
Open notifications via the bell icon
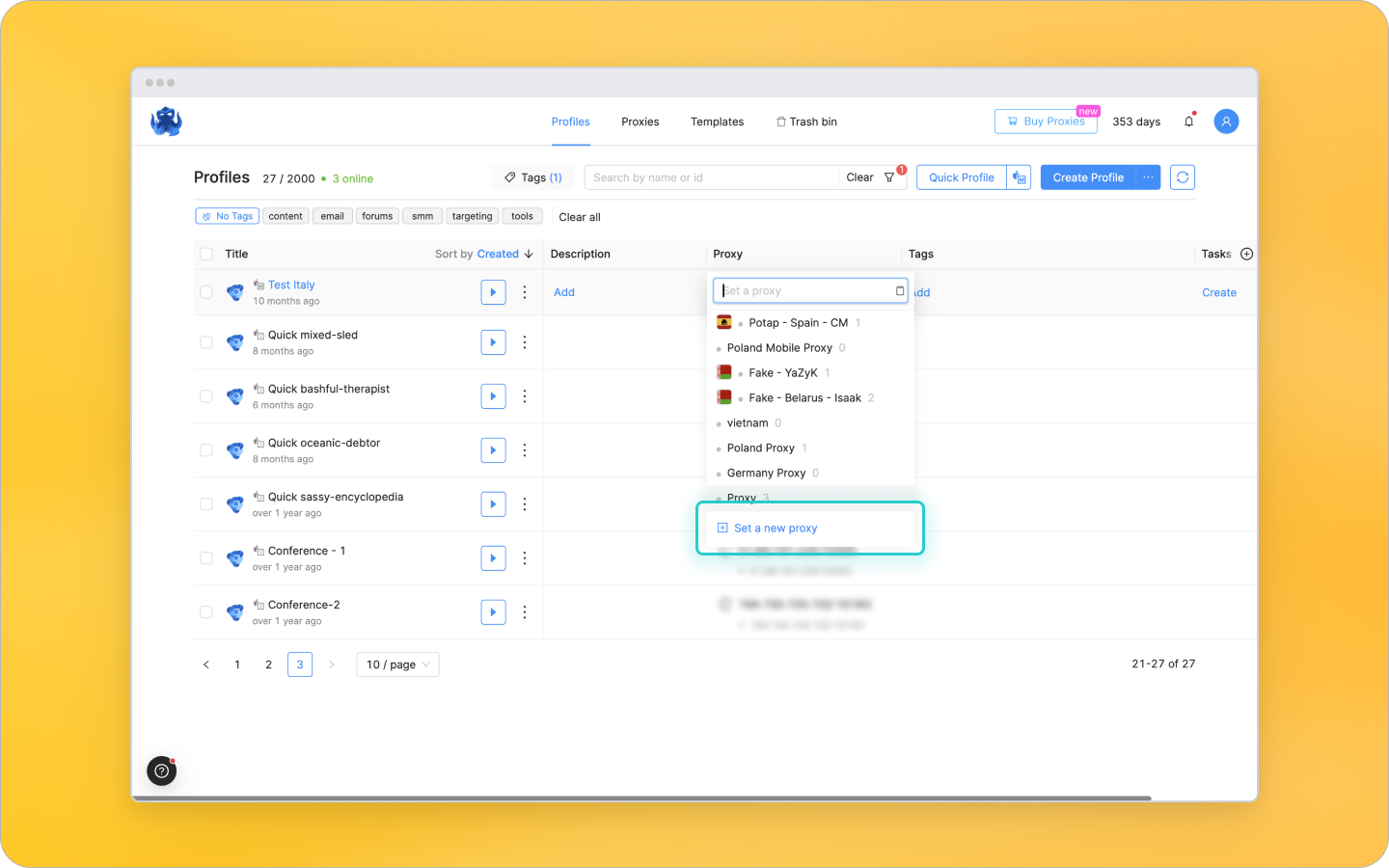tap(1188, 121)
